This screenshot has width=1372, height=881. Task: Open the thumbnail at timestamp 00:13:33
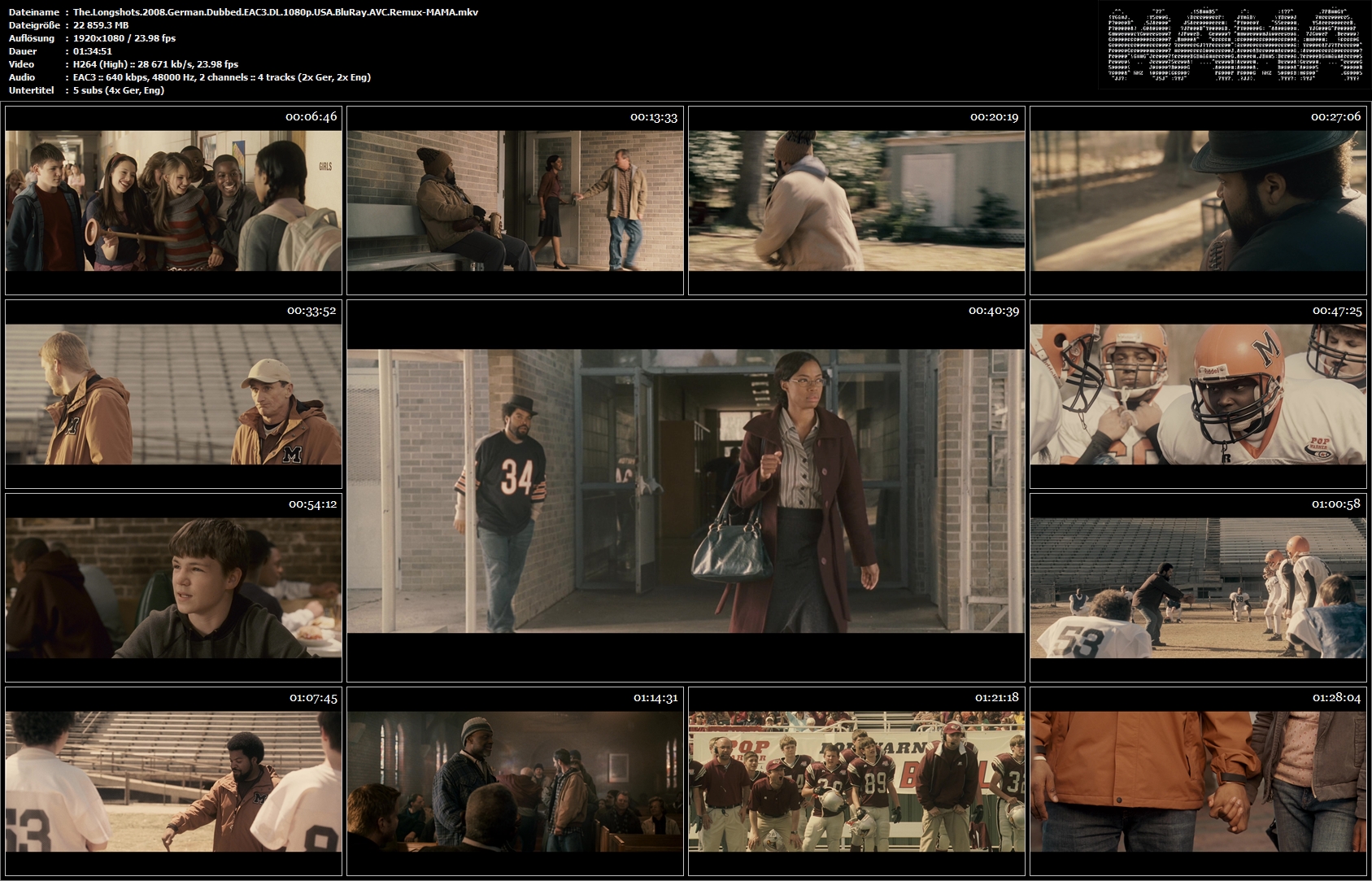coord(515,200)
